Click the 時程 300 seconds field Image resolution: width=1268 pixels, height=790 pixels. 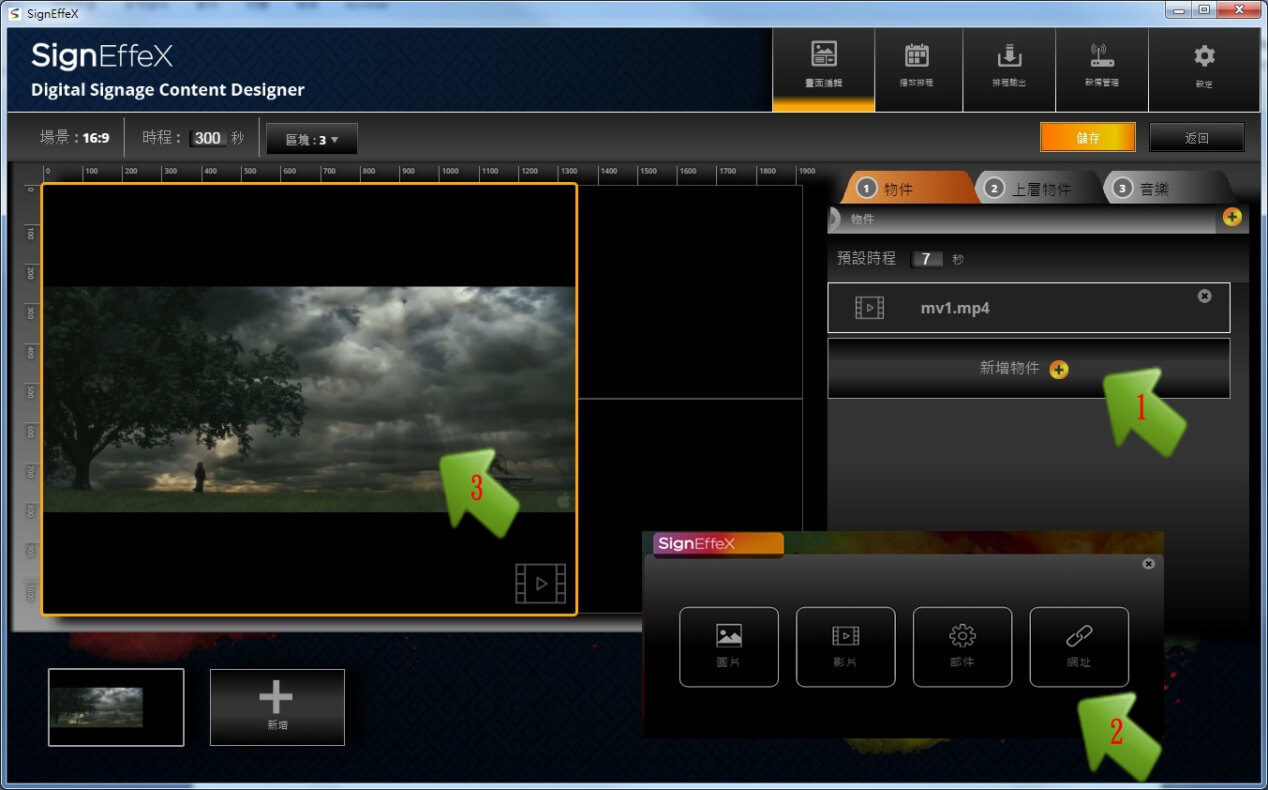(x=208, y=138)
